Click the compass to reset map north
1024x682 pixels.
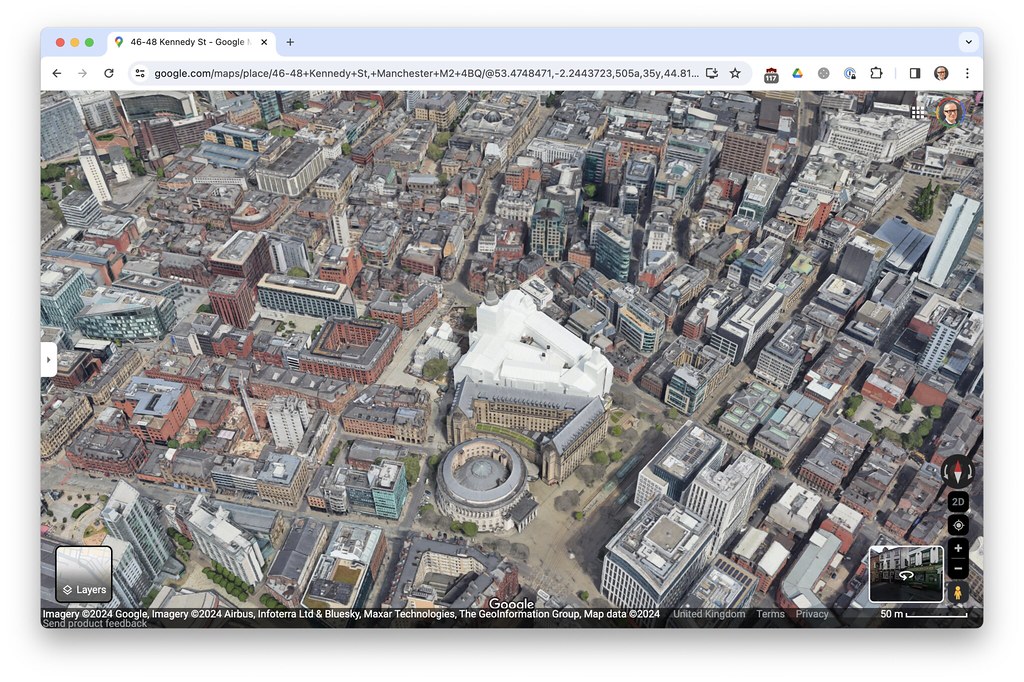(x=957, y=472)
